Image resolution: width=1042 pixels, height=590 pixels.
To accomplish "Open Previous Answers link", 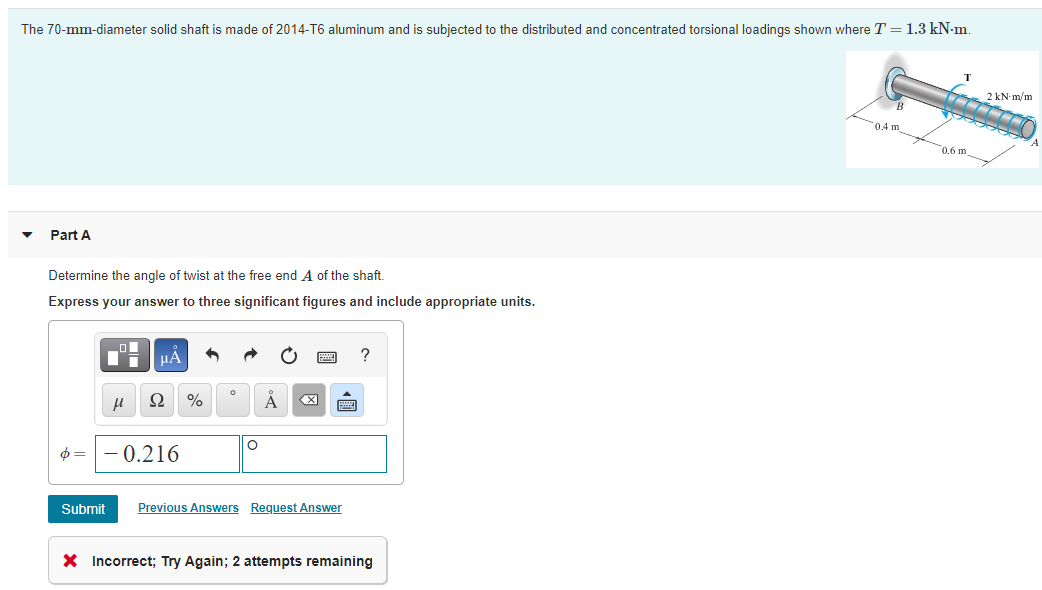I will coord(188,508).
